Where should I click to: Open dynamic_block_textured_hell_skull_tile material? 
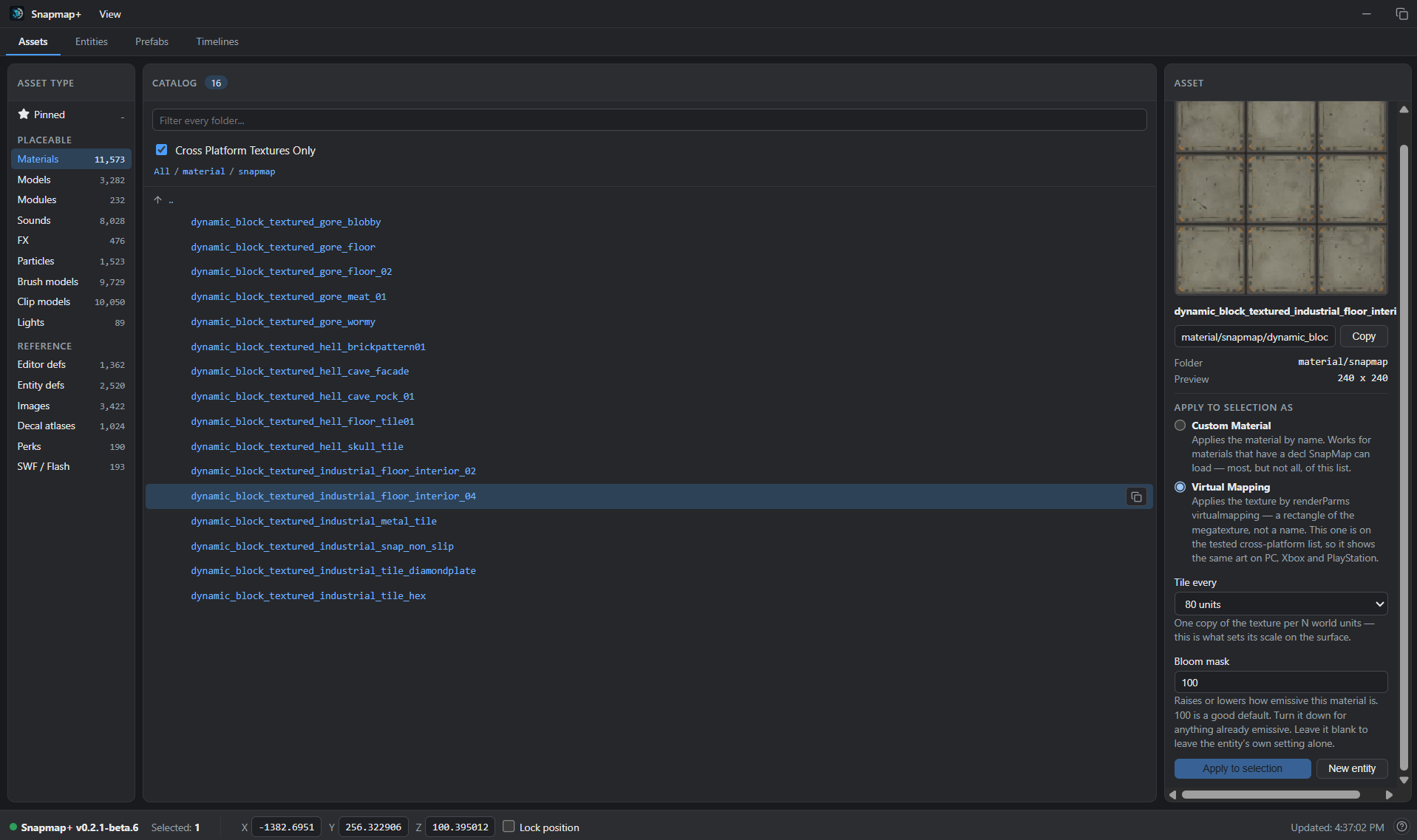(x=297, y=446)
